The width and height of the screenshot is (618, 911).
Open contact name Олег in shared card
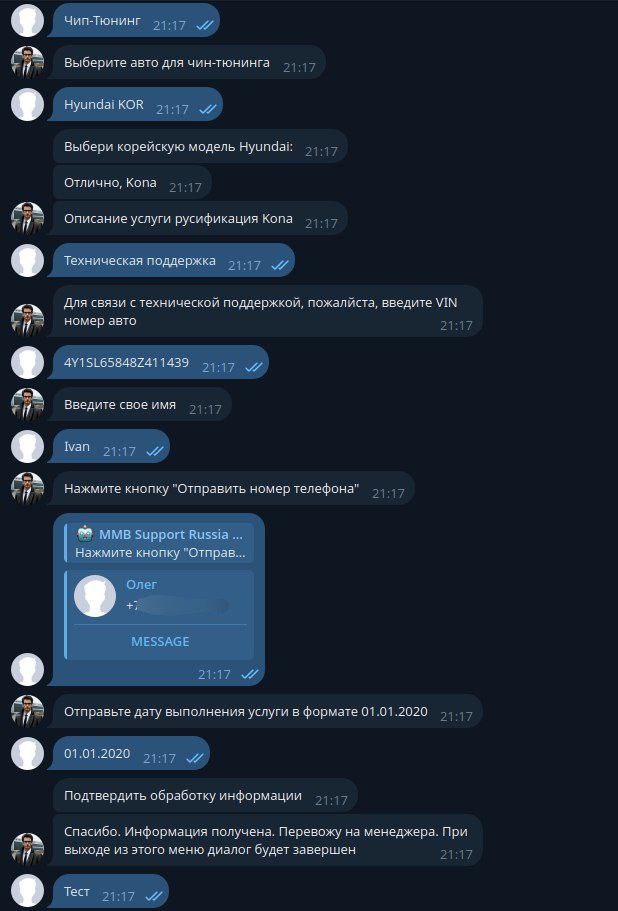pos(142,584)
